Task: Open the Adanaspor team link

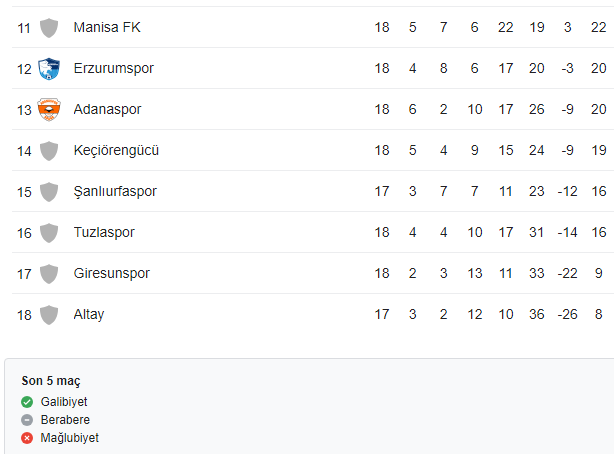Action: point(107,109)
